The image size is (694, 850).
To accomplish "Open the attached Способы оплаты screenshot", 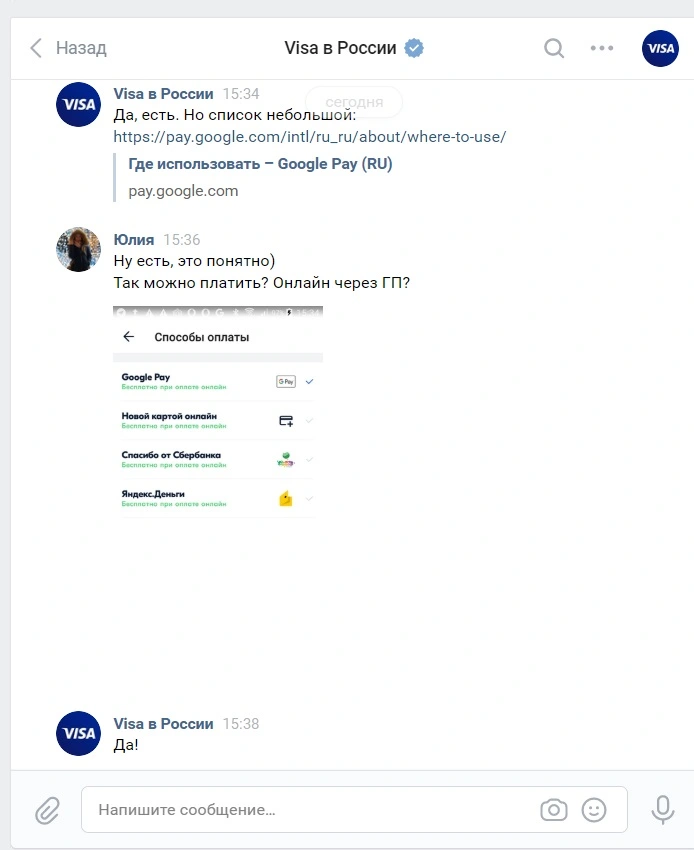I will point(218,412).
